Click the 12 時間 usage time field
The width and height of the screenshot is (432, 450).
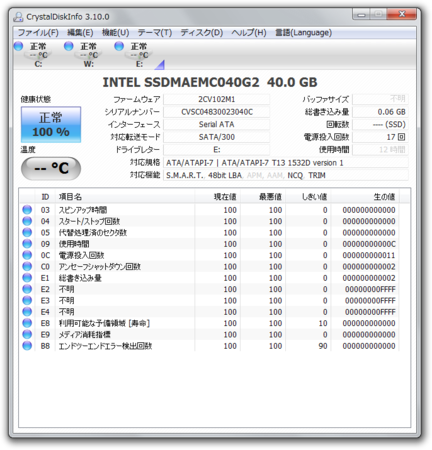[x=380, y=150]
